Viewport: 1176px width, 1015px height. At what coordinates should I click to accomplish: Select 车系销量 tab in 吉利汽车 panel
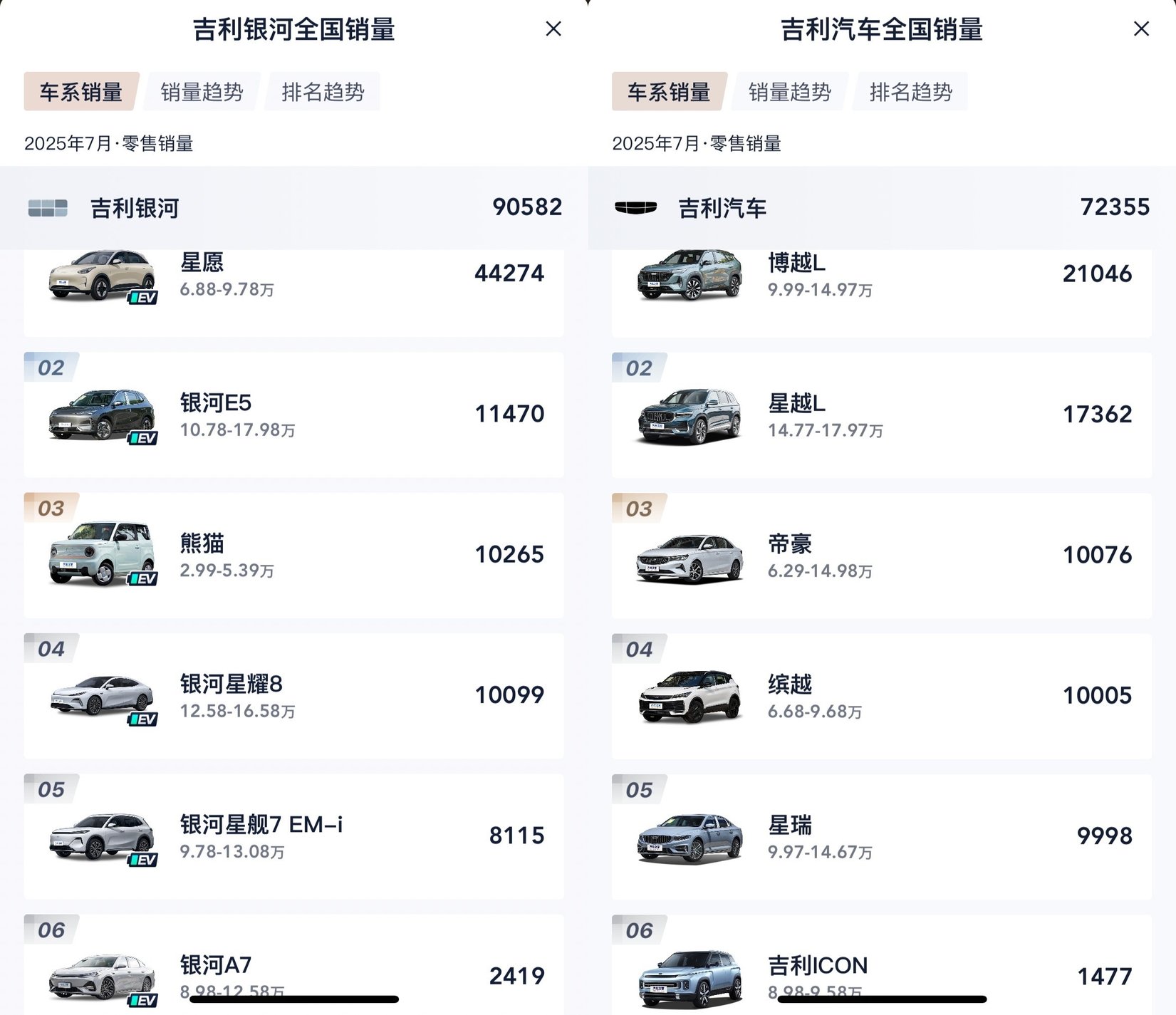pos(669,92)
